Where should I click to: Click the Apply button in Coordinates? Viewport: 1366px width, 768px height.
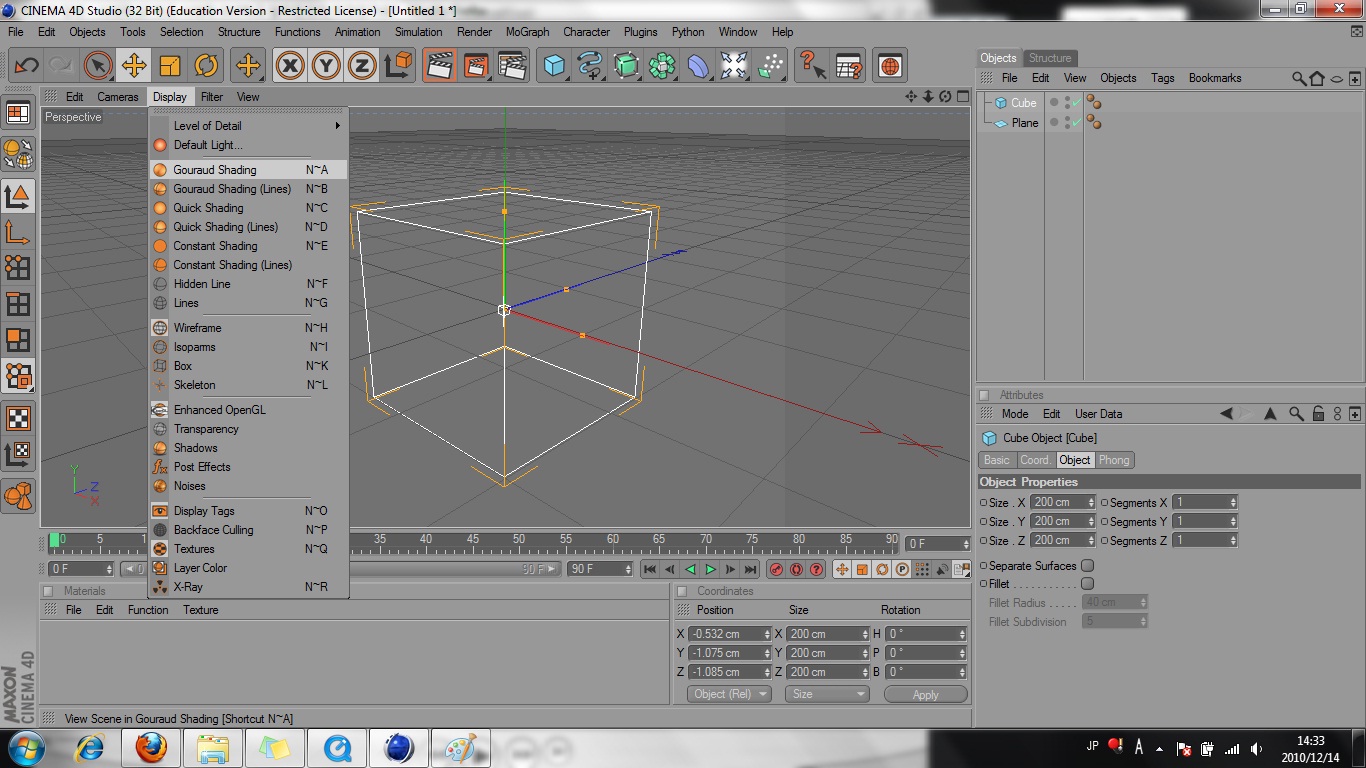(925, 694)
